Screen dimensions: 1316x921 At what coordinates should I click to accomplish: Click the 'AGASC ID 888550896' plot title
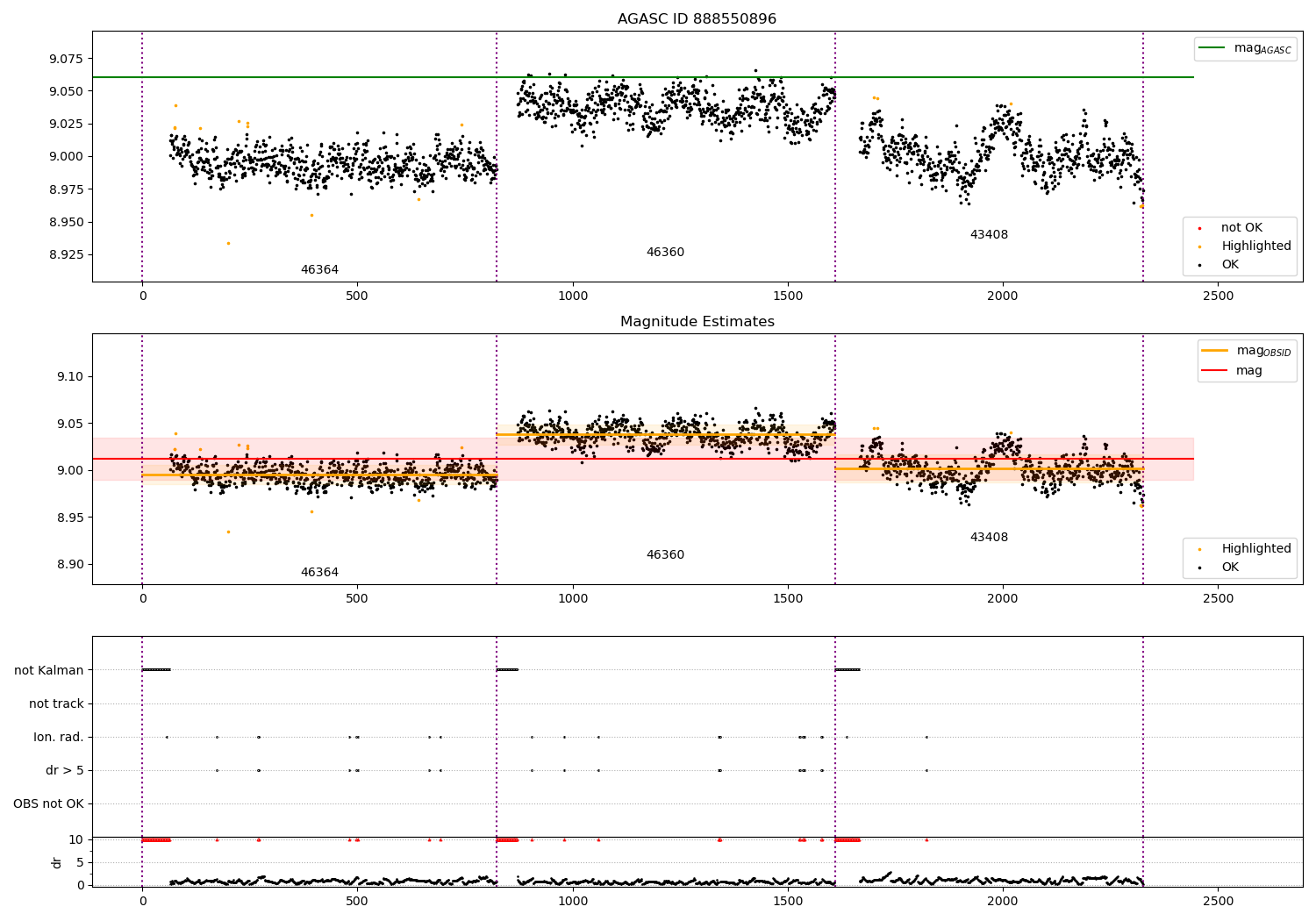tap(697, 19)
